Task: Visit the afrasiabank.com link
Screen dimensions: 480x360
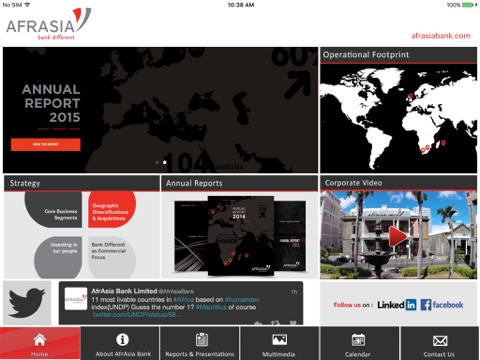Action: tap(441, 36)
